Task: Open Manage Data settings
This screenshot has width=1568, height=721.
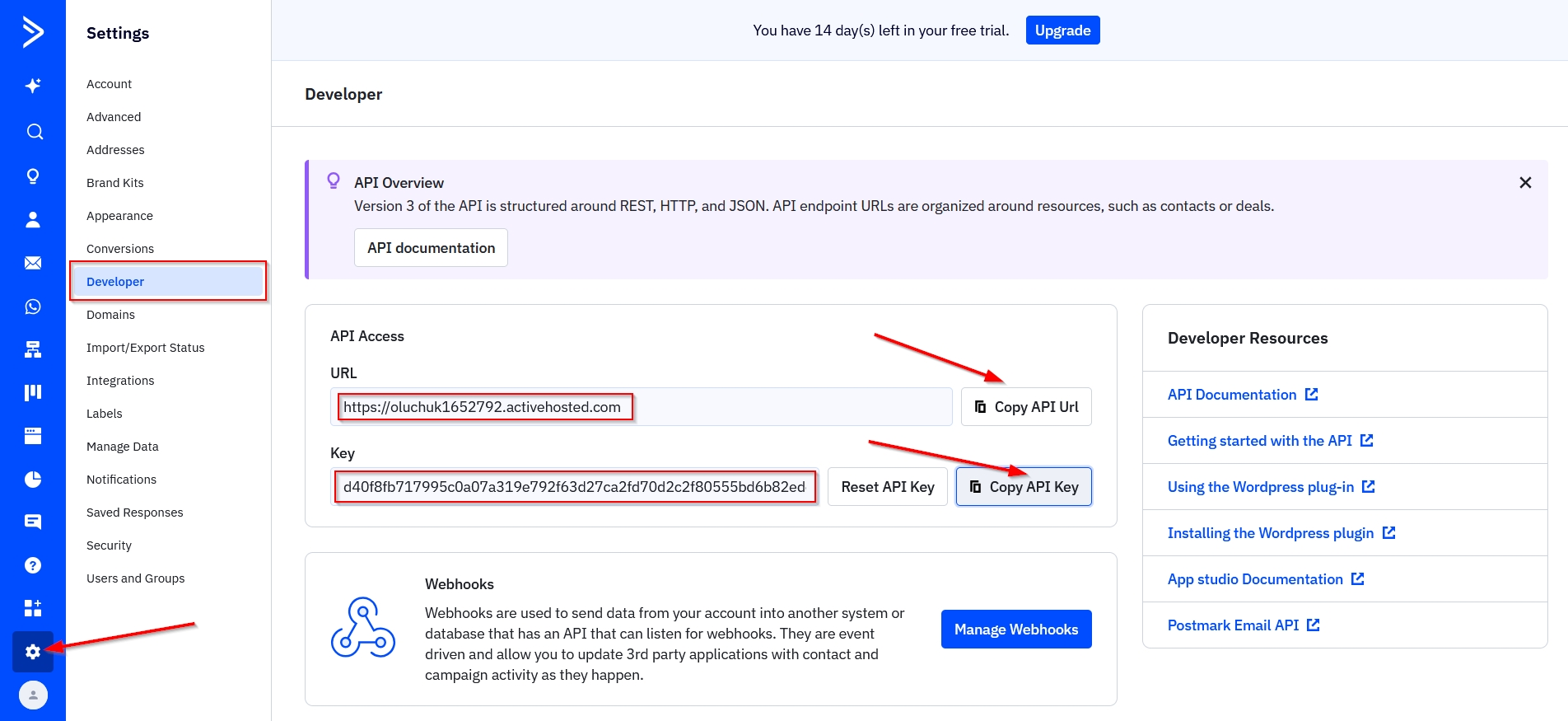Action: pos(123,447)
